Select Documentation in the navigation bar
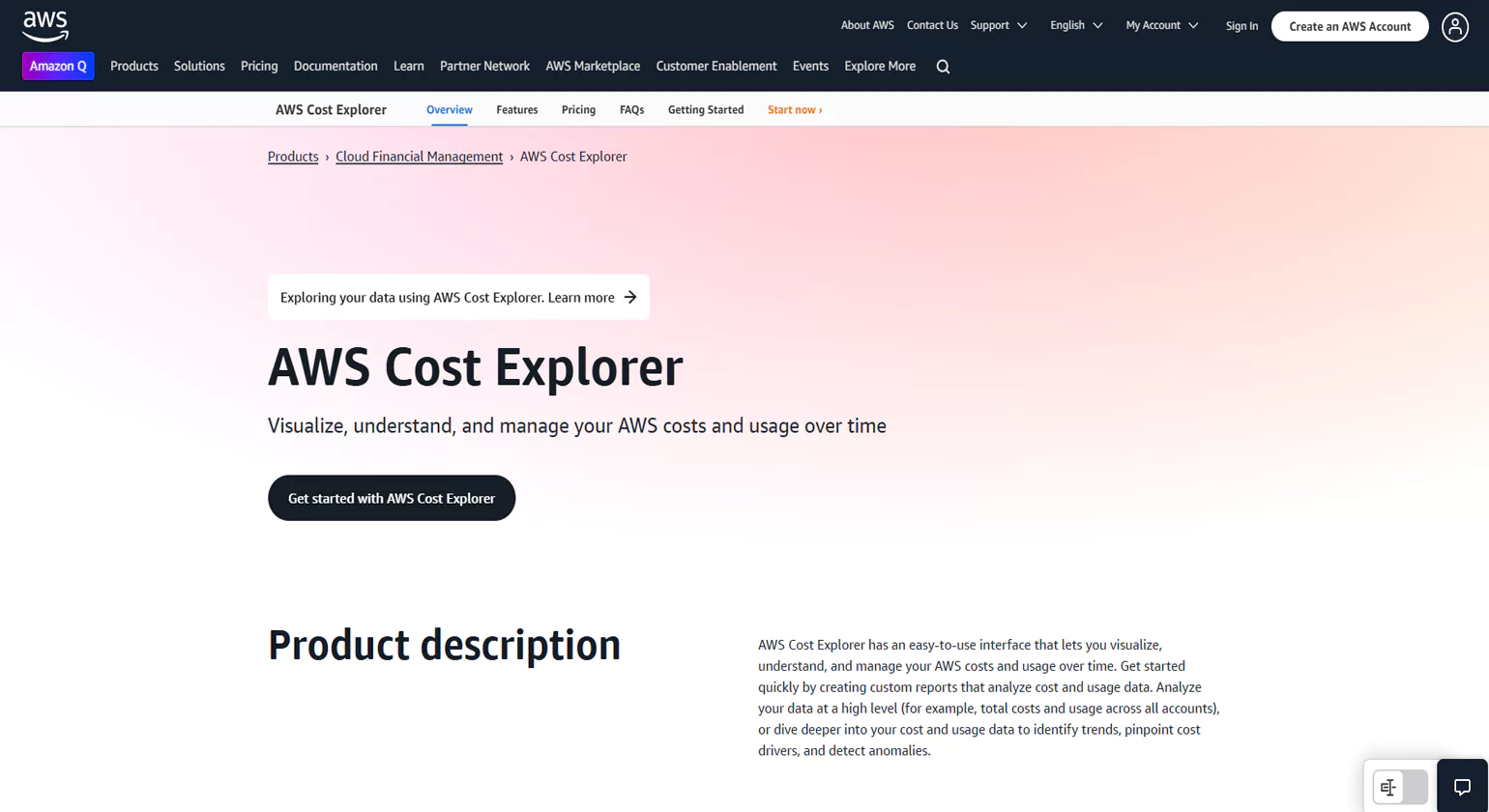Image resolution: width=1489 pixels, height=812 pixels. pyautogui.click(x=336, y=66)
